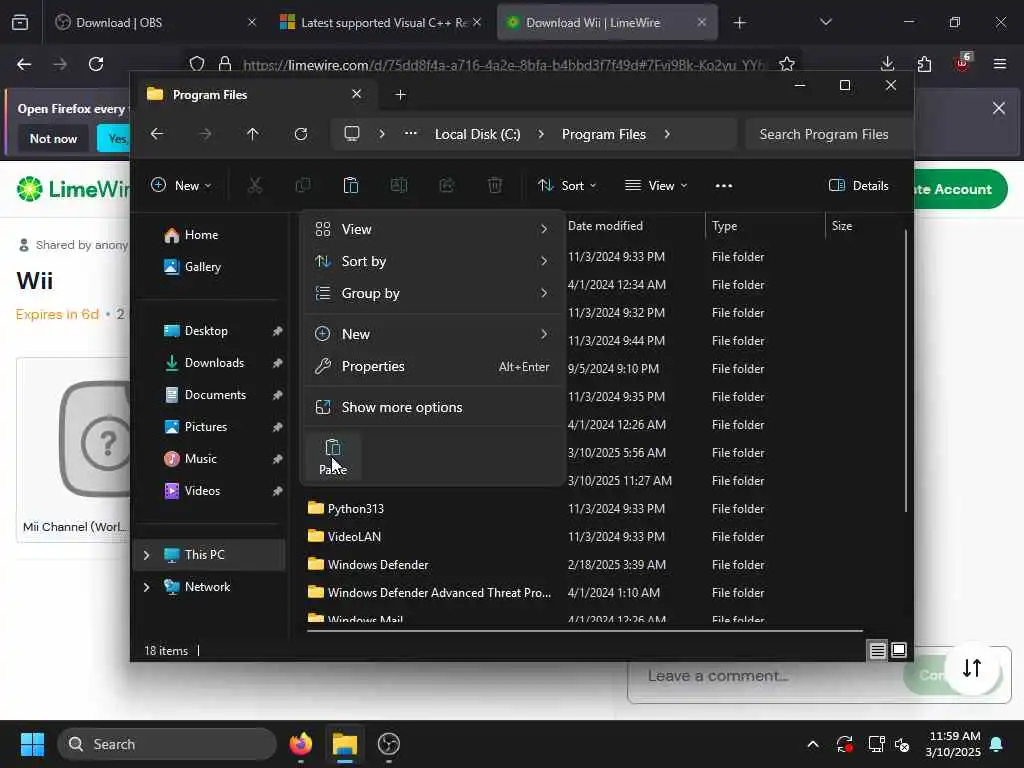Open the uBlock extension icon
The width and height of the screenshot is (1024, 768).
pos(962,63)
